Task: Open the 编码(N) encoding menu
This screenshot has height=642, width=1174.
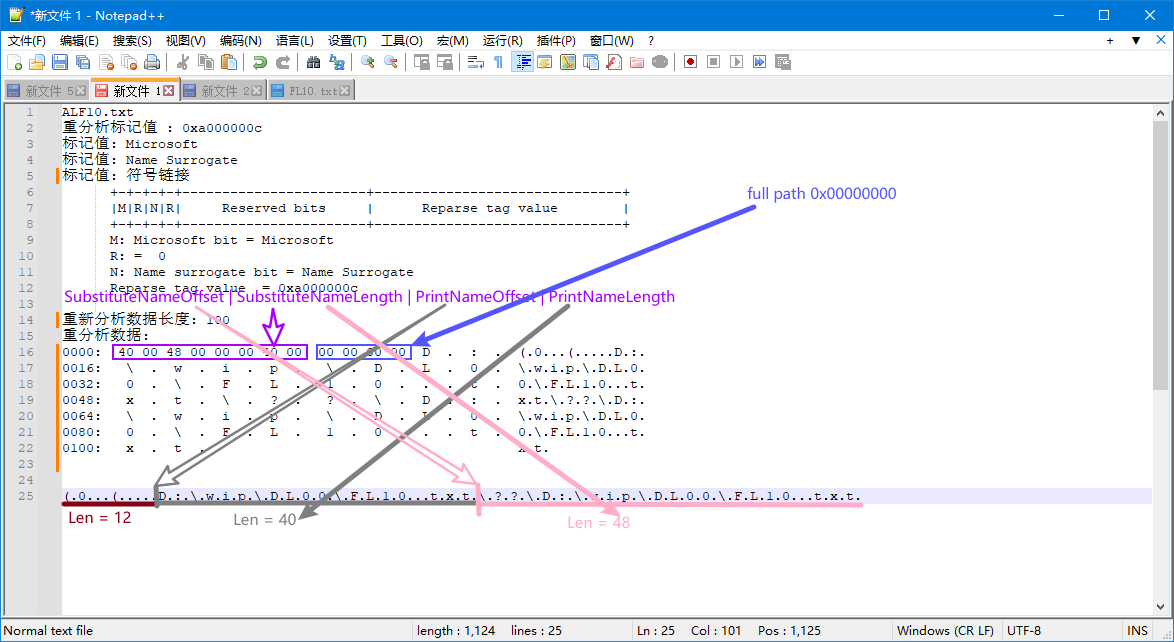Action: pyautogui.click(x=240, y=41)
